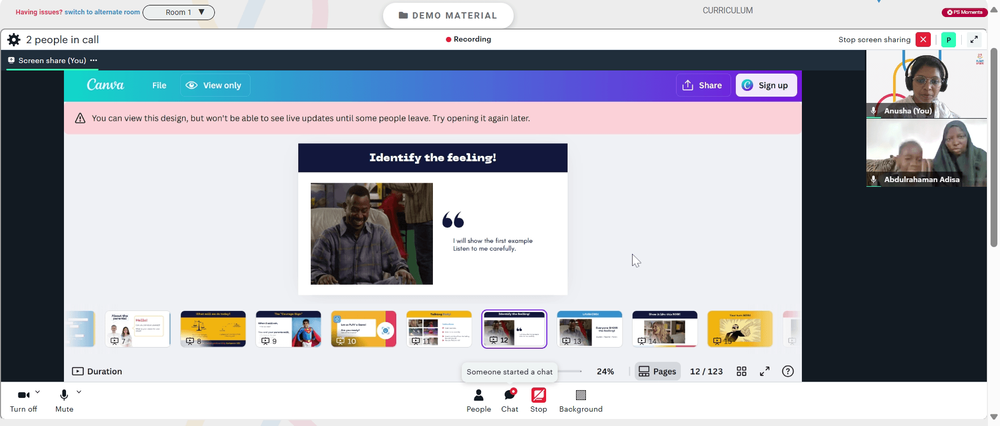Expand camera options chevron

38,392
